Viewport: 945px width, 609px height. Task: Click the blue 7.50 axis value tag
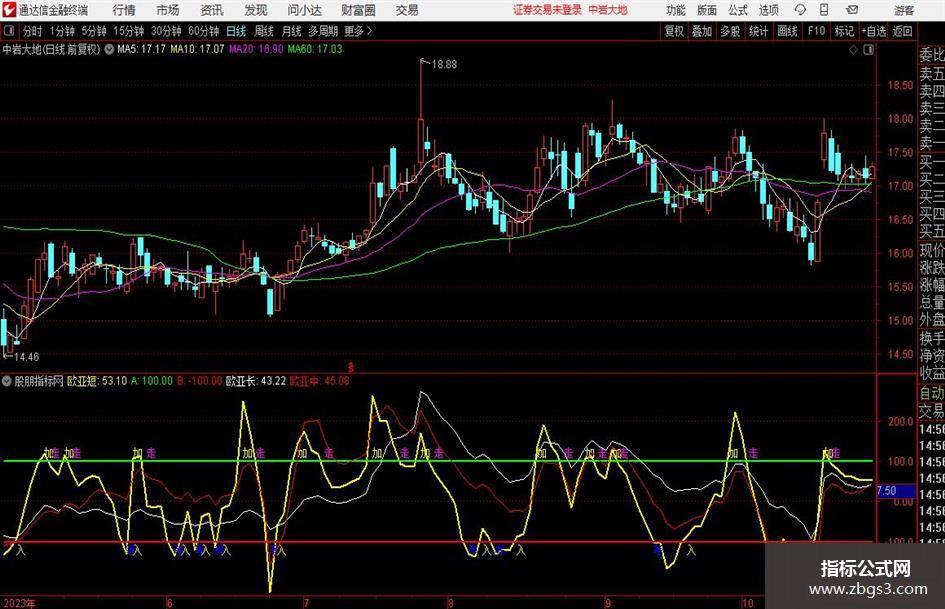[896, 491]
